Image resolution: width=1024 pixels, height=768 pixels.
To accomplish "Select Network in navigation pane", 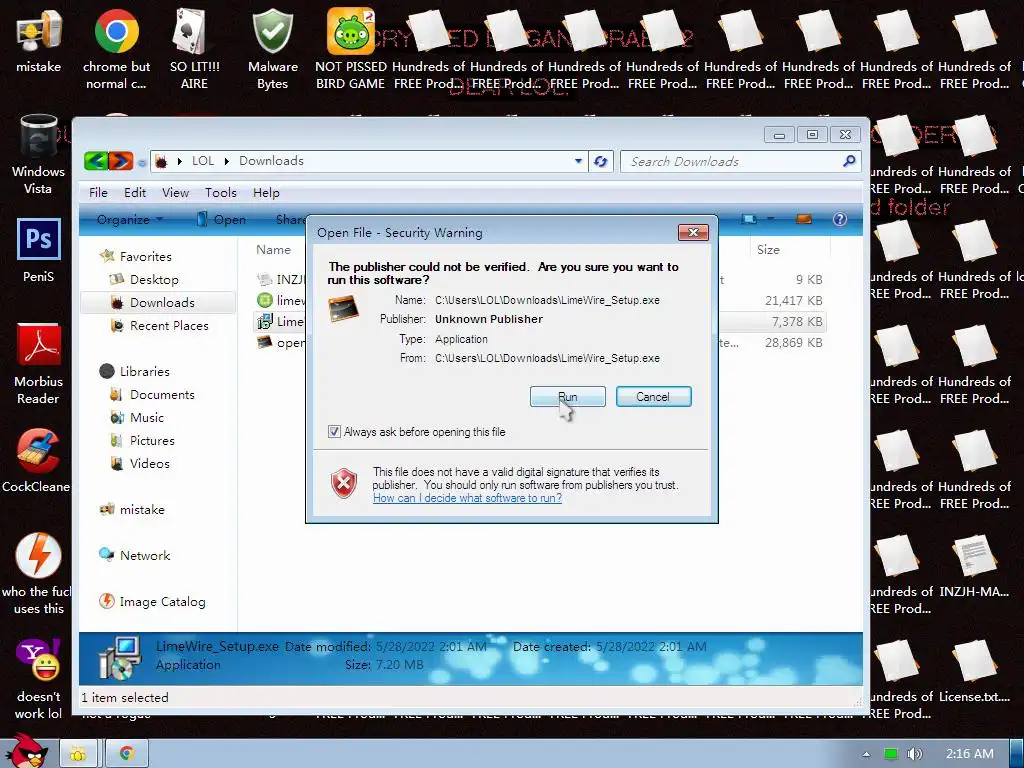I will point(135,555).
